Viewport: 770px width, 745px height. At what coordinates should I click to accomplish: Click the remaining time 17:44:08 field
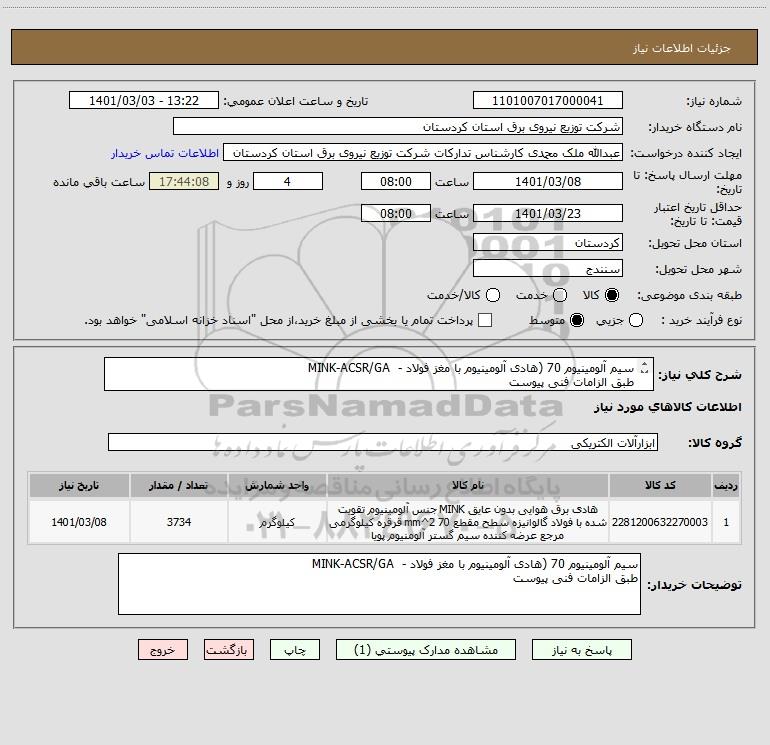click(x=184, y=181)
